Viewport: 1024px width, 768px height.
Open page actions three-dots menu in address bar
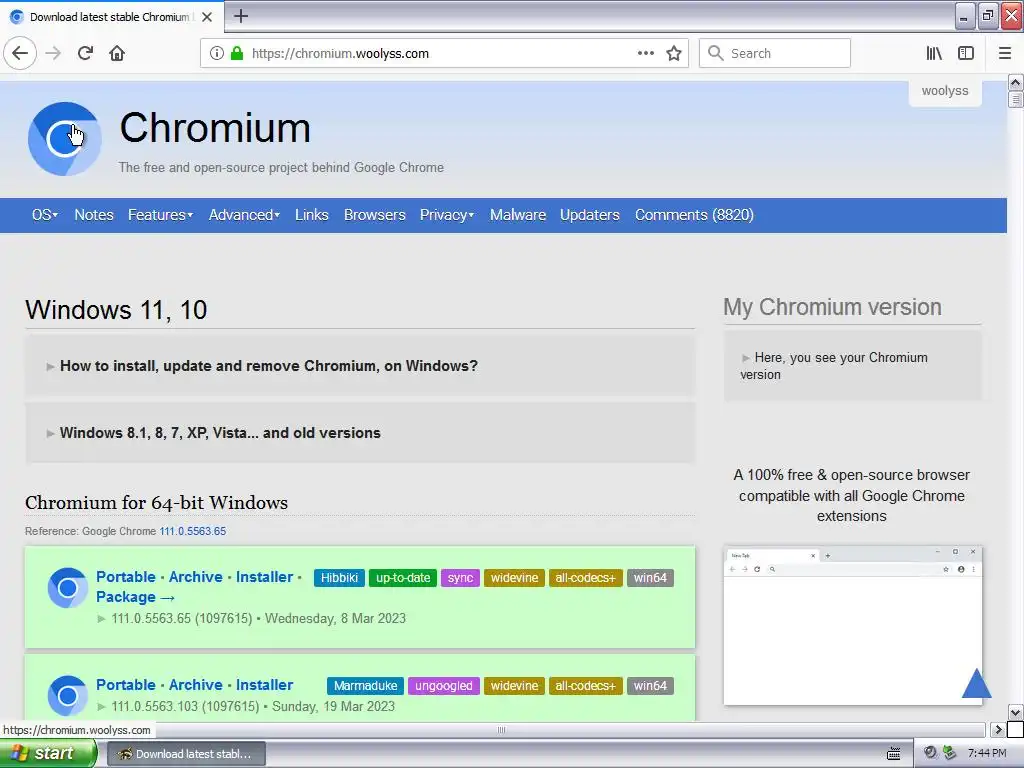[x=645, y=53]
